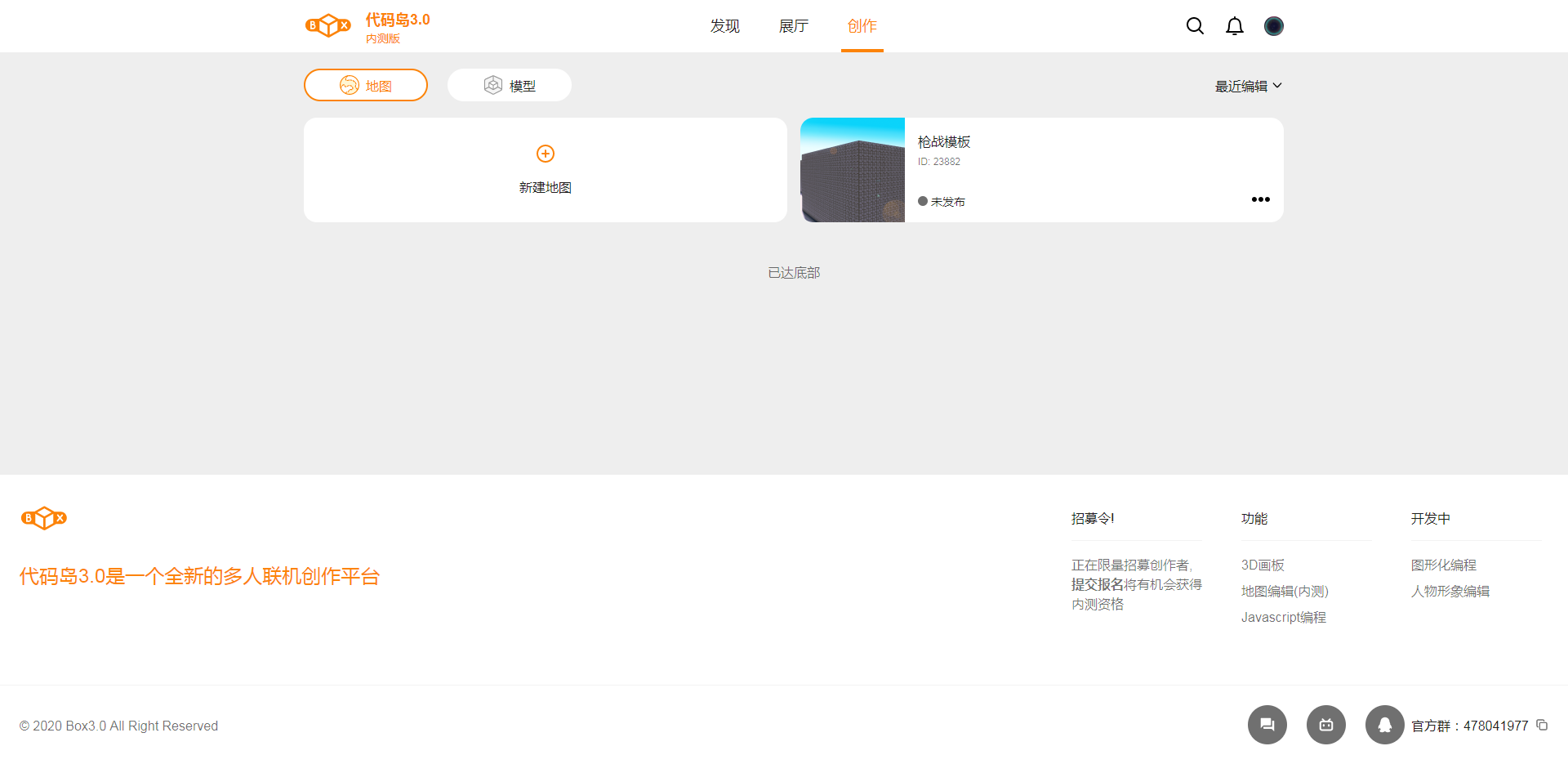1568x764 pixels.
Task: Open the three-dot menu of 枪战模板
Action: (1261, 199)
